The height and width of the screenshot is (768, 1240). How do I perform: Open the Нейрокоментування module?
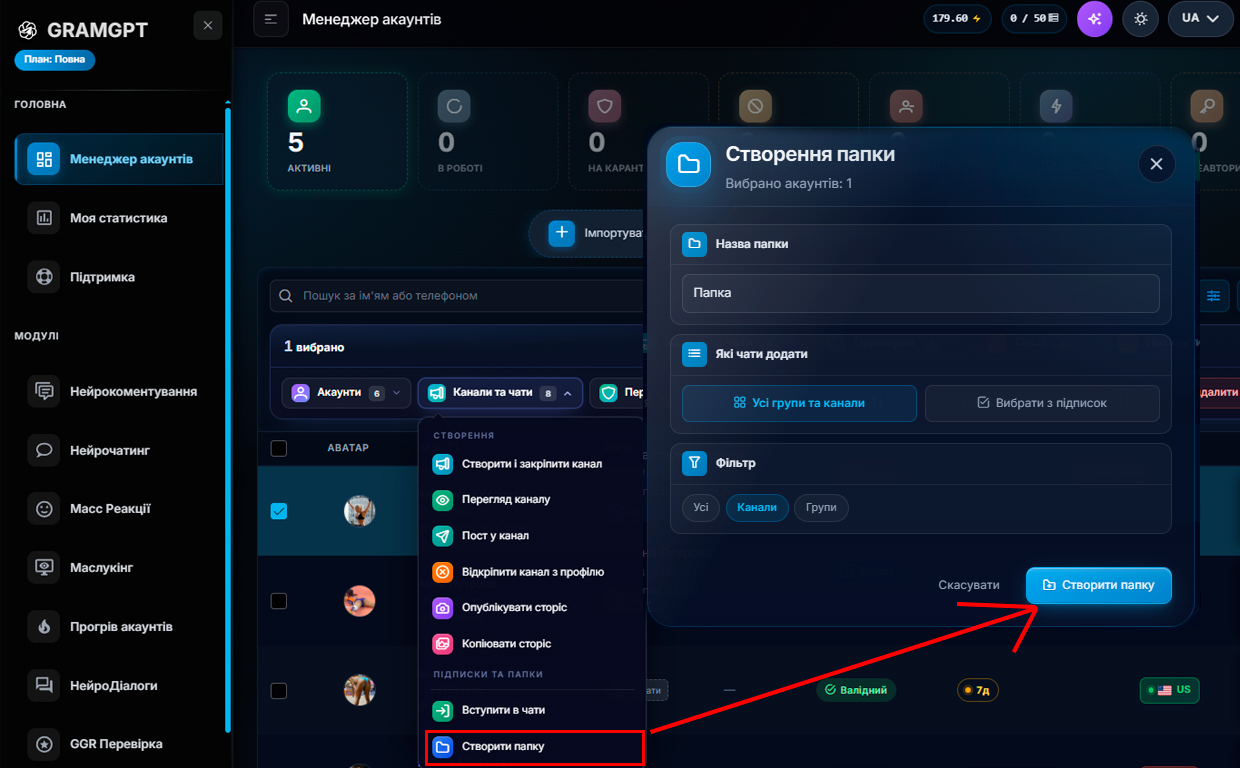120,391
